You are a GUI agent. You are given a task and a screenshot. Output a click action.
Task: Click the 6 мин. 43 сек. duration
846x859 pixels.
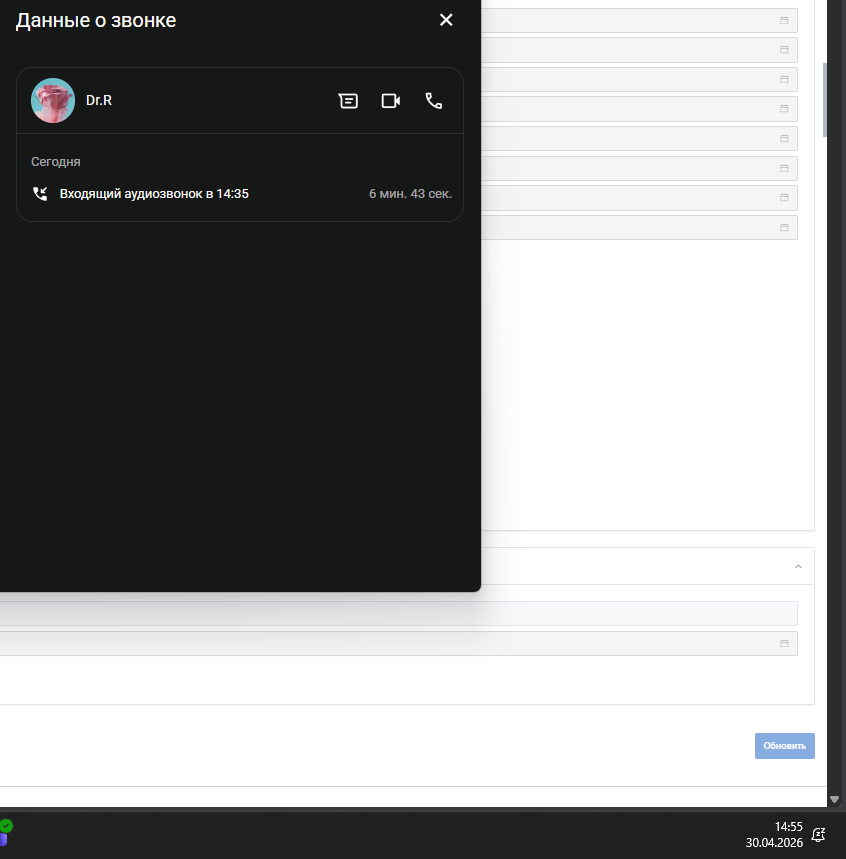pyautogui.click(x=410, y=194)
